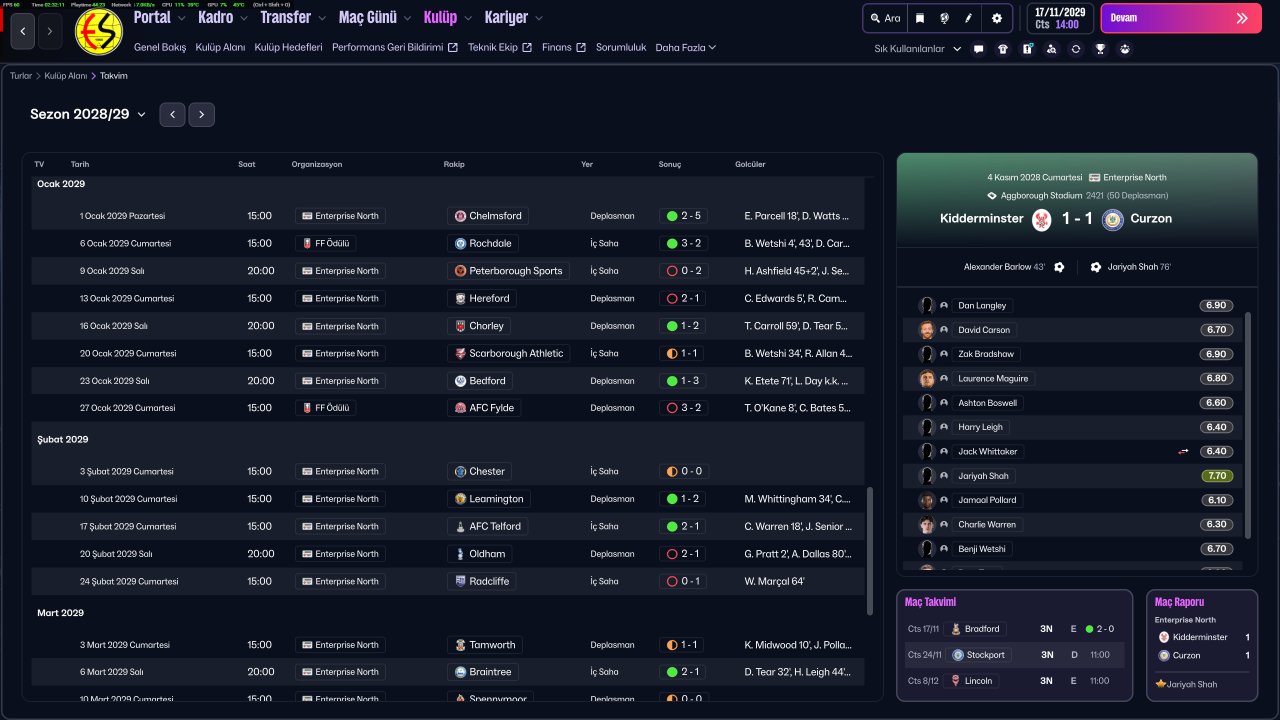This screenshot has height=720, width=1280.
Task: Expand the Kariyer chevron arrow
Action: [538, 18]
